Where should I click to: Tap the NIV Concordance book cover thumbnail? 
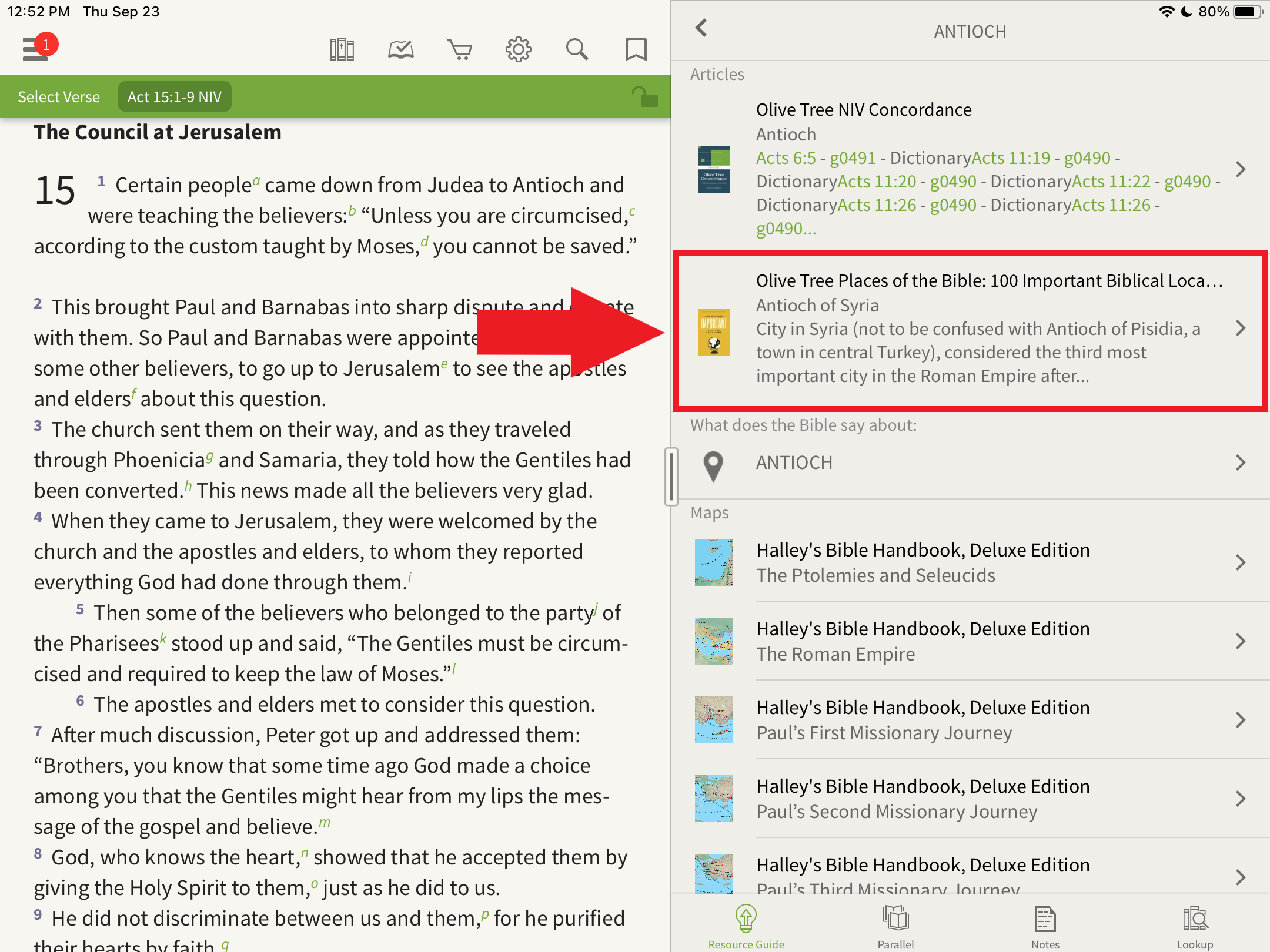pos(714,169)
